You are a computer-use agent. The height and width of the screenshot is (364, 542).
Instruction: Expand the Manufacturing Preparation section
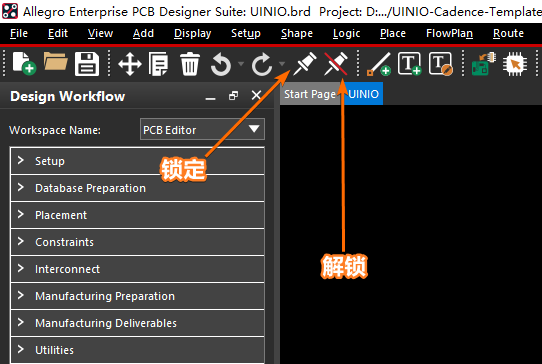pos(138,296)
